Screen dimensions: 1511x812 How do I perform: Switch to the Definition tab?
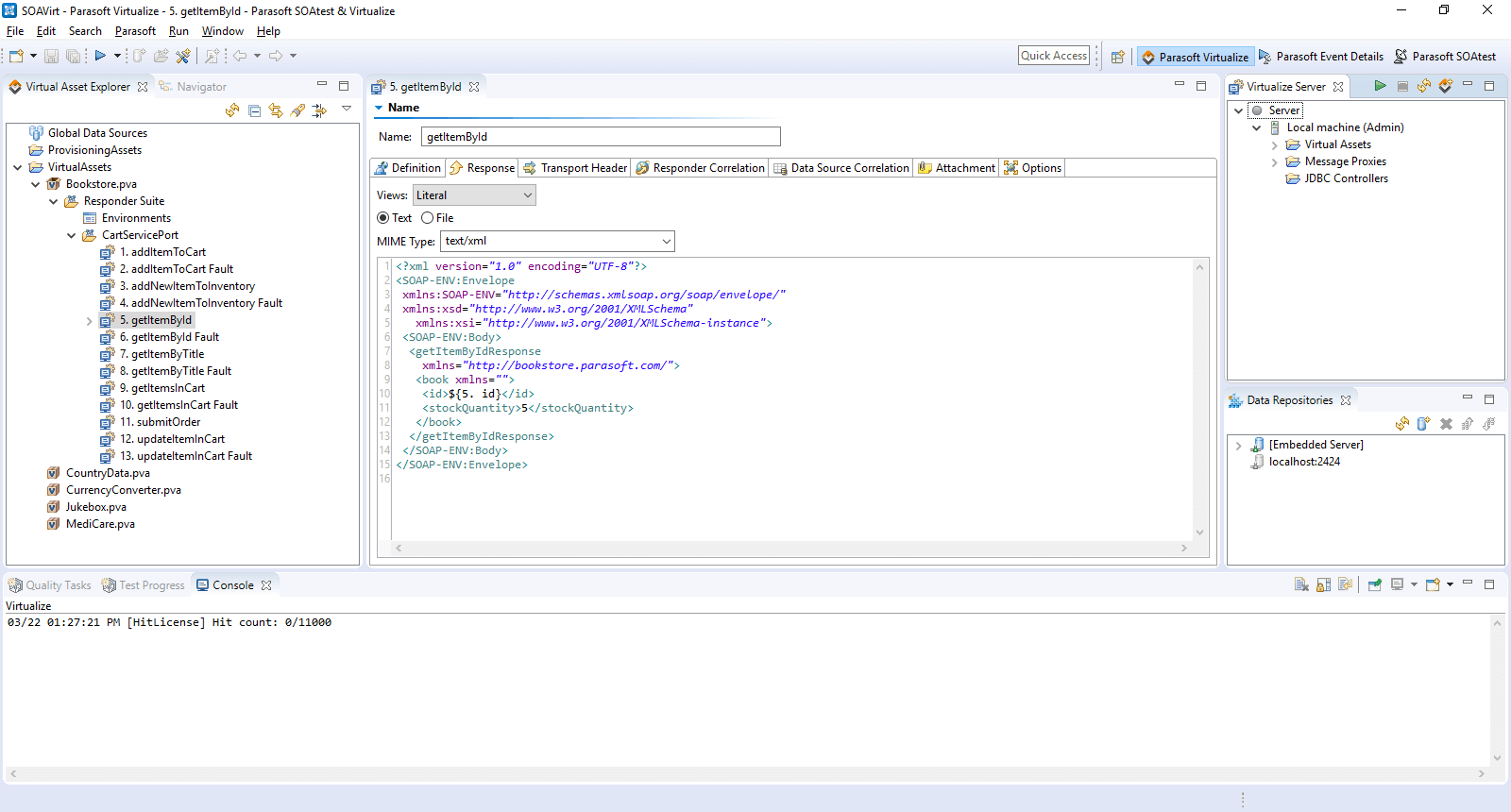point(408,168)
